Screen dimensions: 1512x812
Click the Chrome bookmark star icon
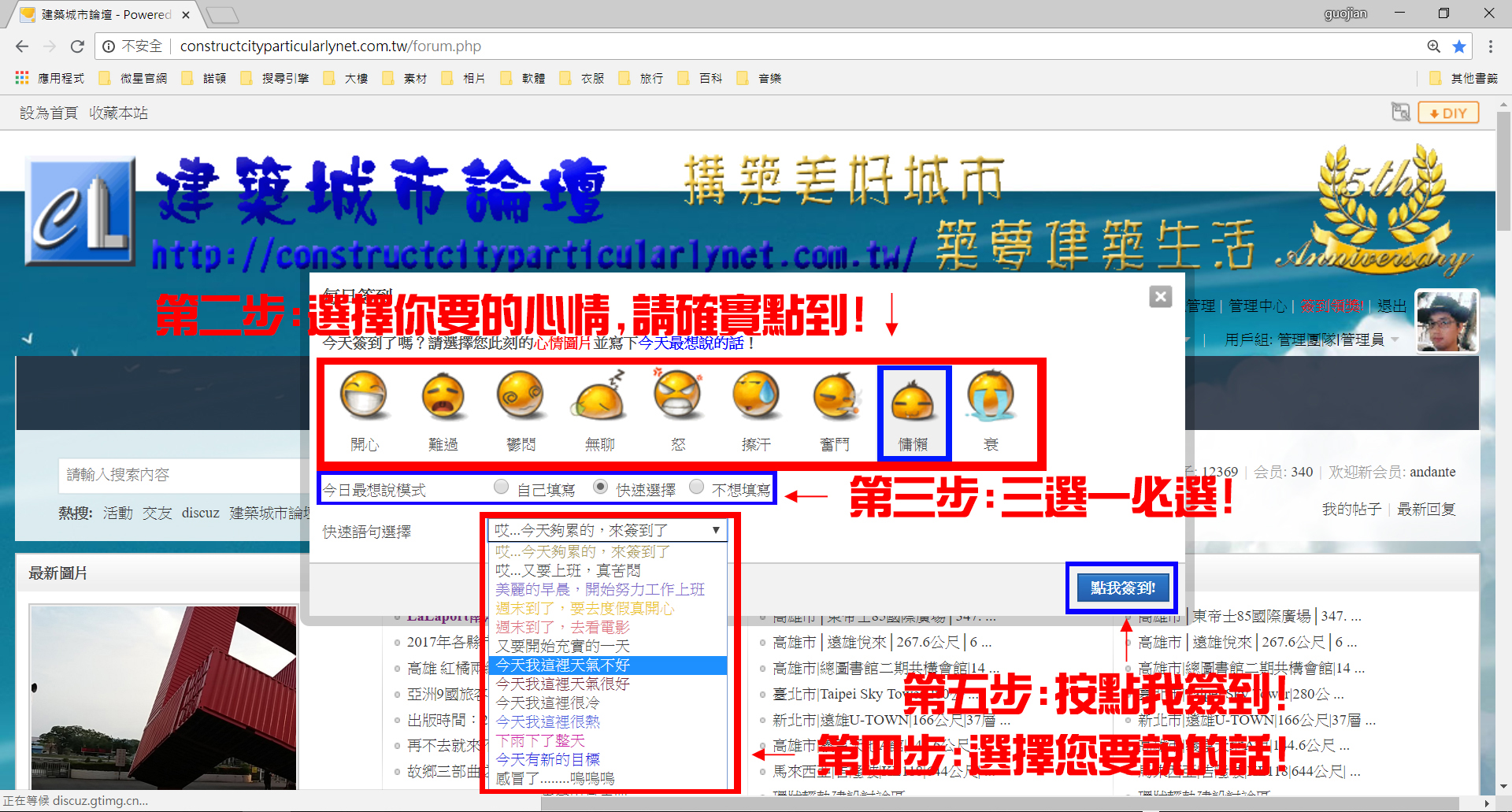coord(1459,46)
